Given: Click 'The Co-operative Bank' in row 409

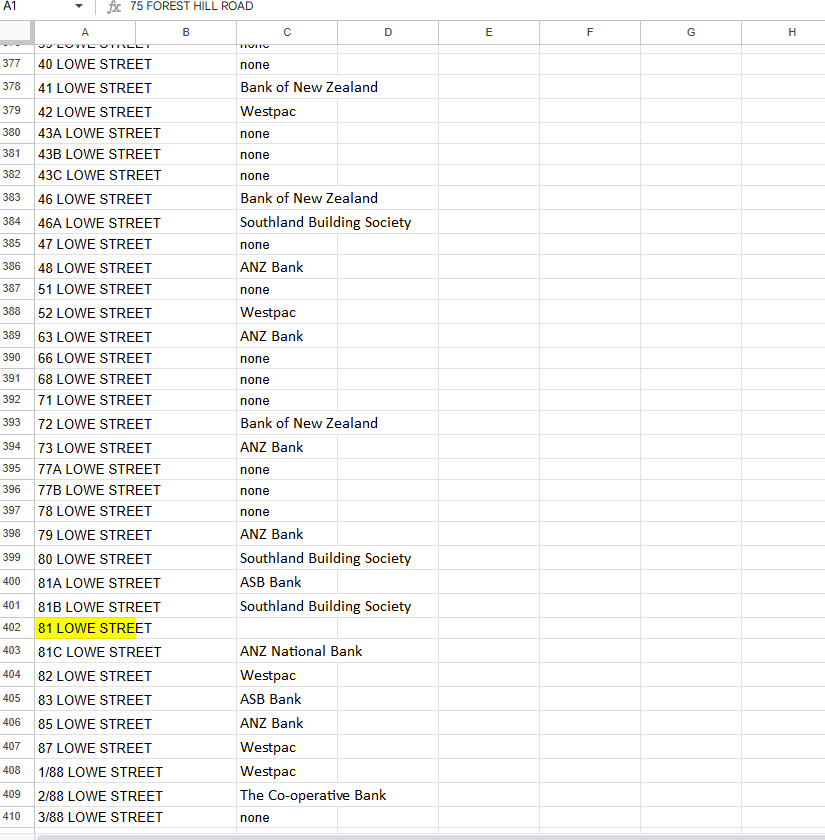Looking at the screenshot, I should click(x=313, y=796).
